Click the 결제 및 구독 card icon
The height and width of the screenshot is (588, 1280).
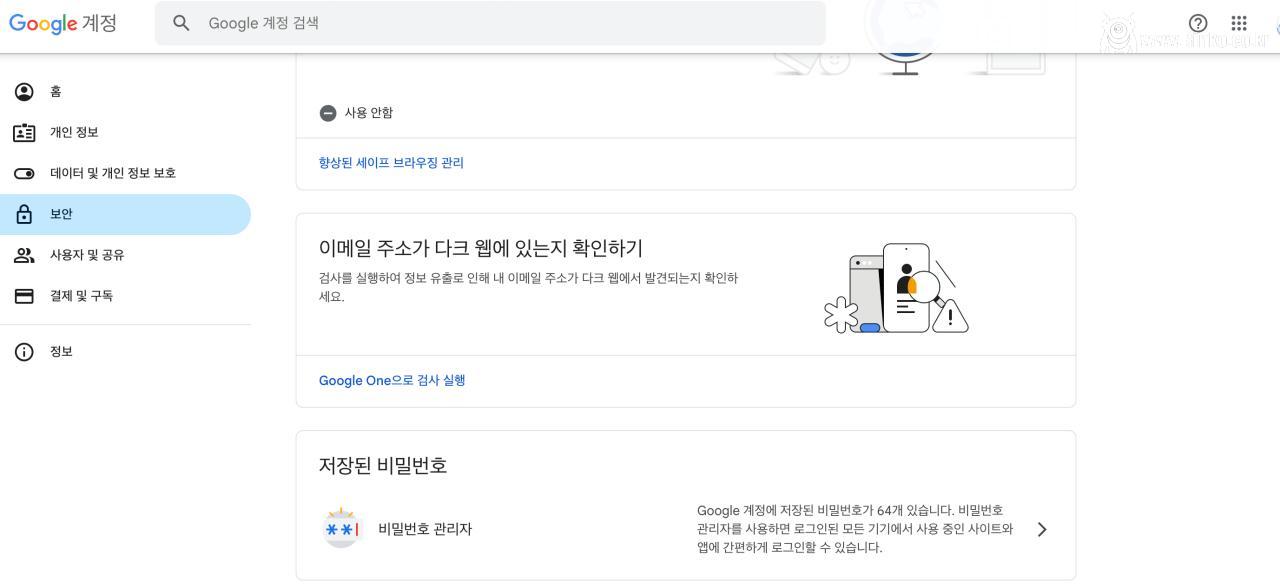coord(24,296)
